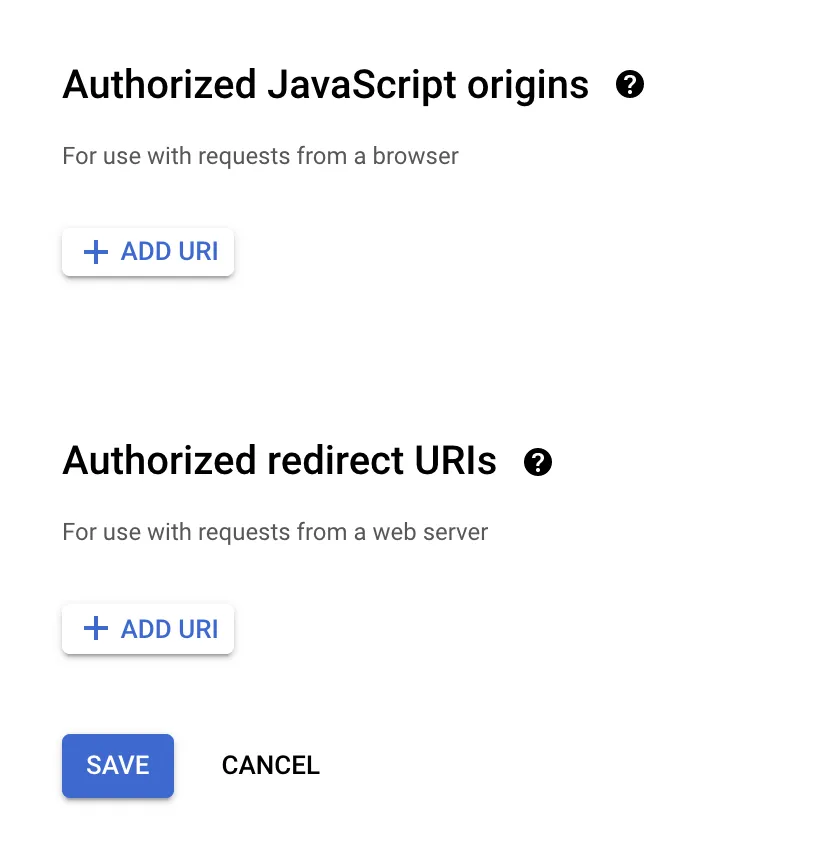
Task: Add a URI for redirect URIs
Action: [148, 629]
